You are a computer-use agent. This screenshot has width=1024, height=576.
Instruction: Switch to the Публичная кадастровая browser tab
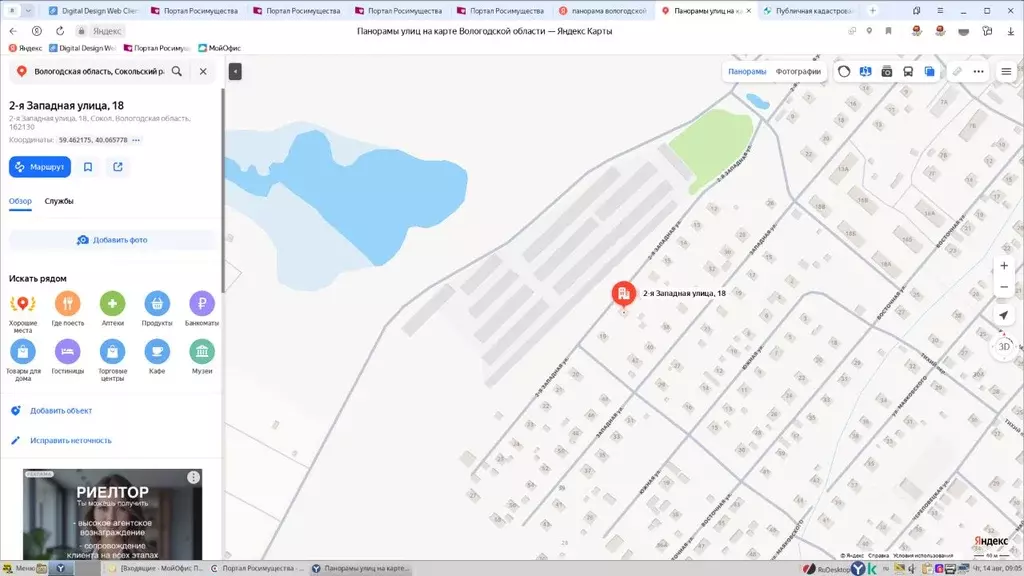808,10
